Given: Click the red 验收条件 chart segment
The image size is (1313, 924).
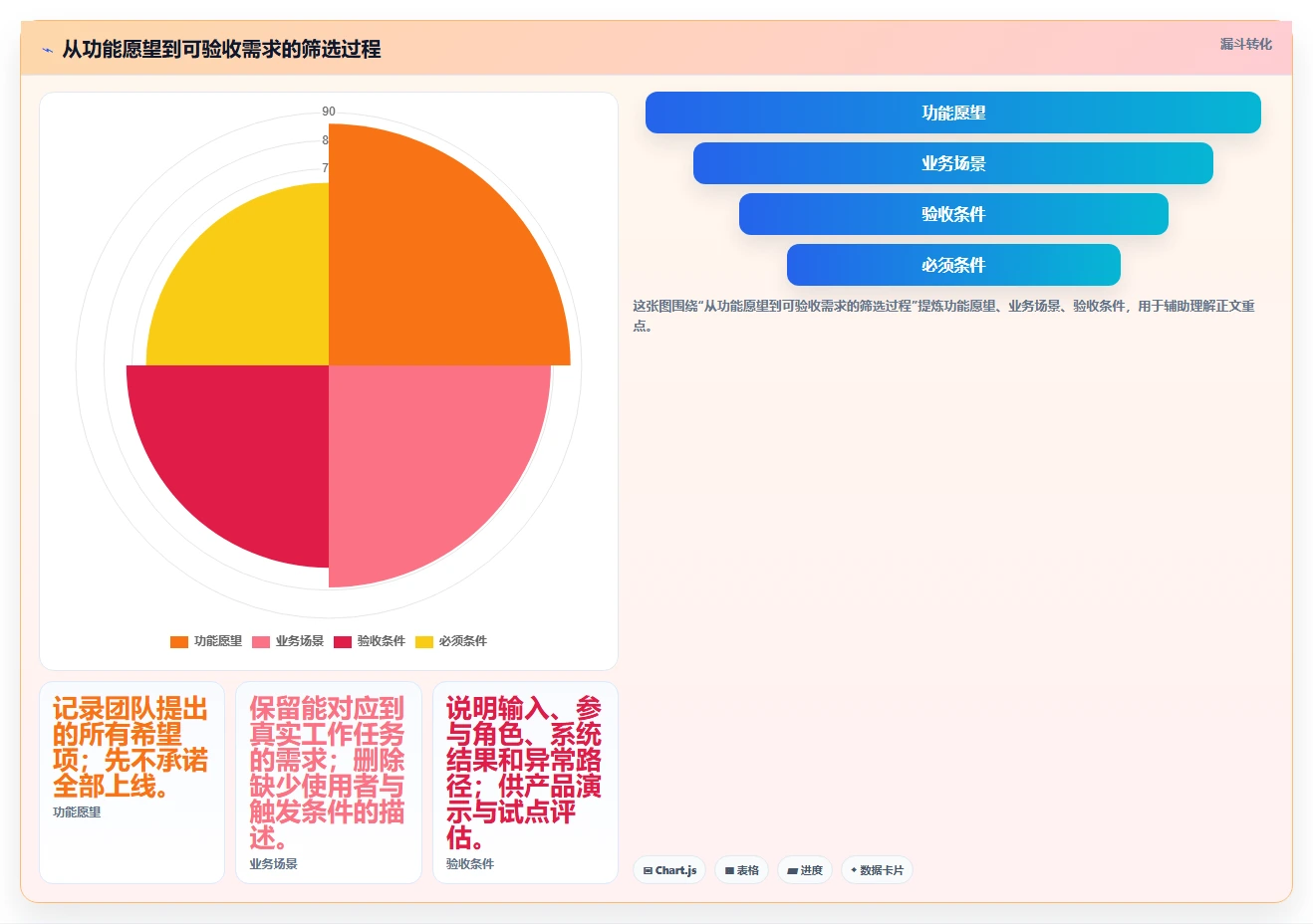Looking at the screenshot, I should pyautogui.click(x=244, y=448).
